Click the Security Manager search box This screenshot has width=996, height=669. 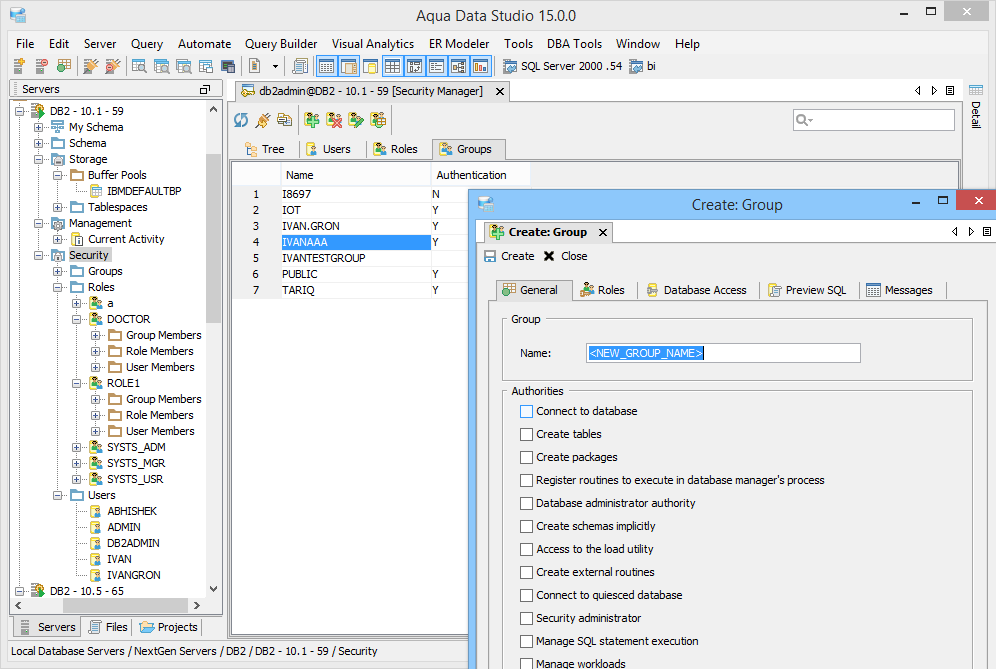pos(873,120)
